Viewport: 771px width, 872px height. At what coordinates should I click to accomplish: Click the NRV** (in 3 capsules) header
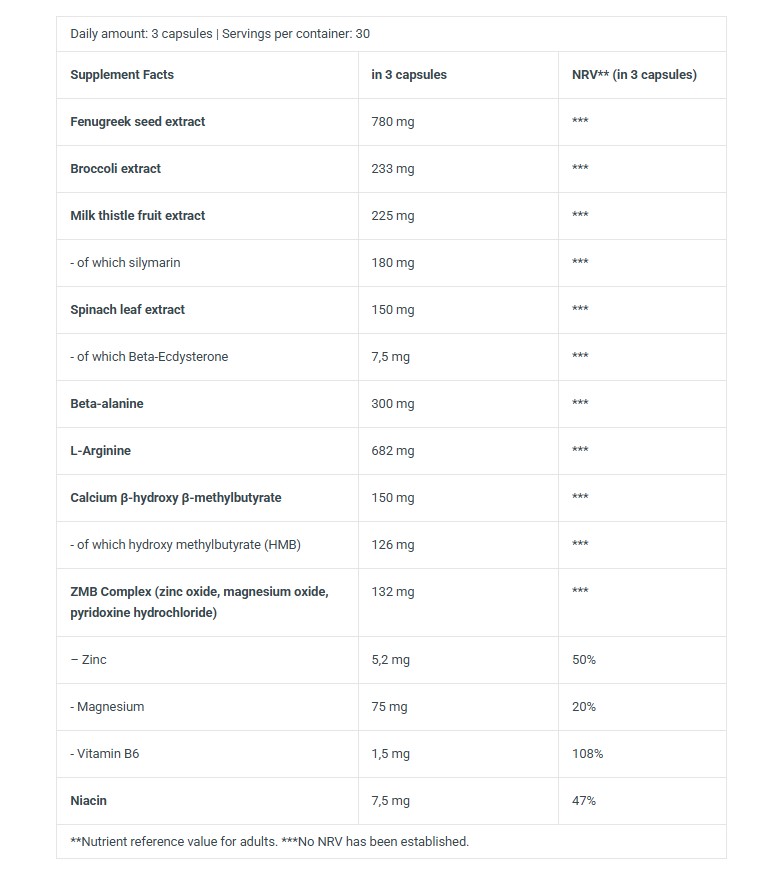click(634, 75)
